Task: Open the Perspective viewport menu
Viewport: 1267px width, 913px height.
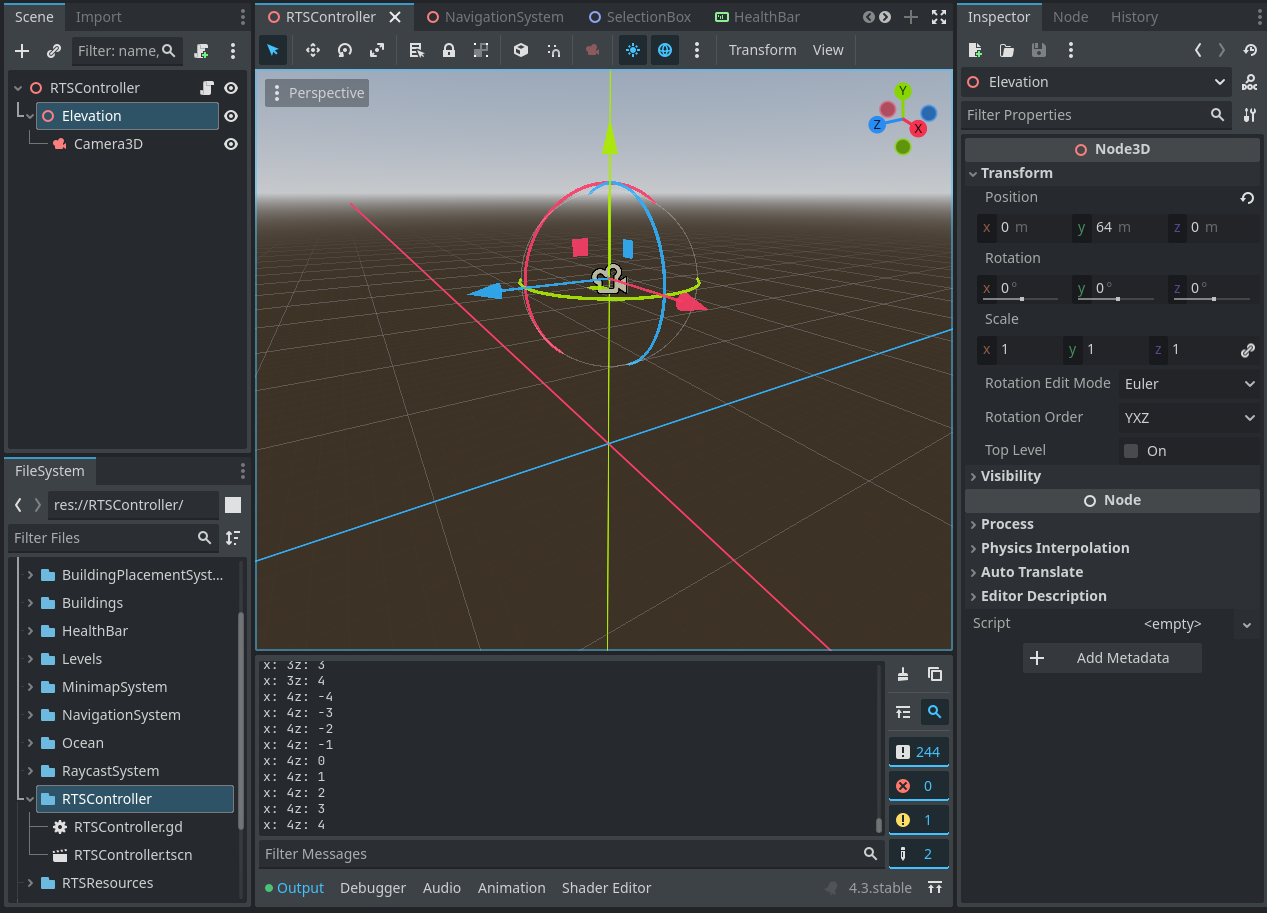Action: [316, 92]
